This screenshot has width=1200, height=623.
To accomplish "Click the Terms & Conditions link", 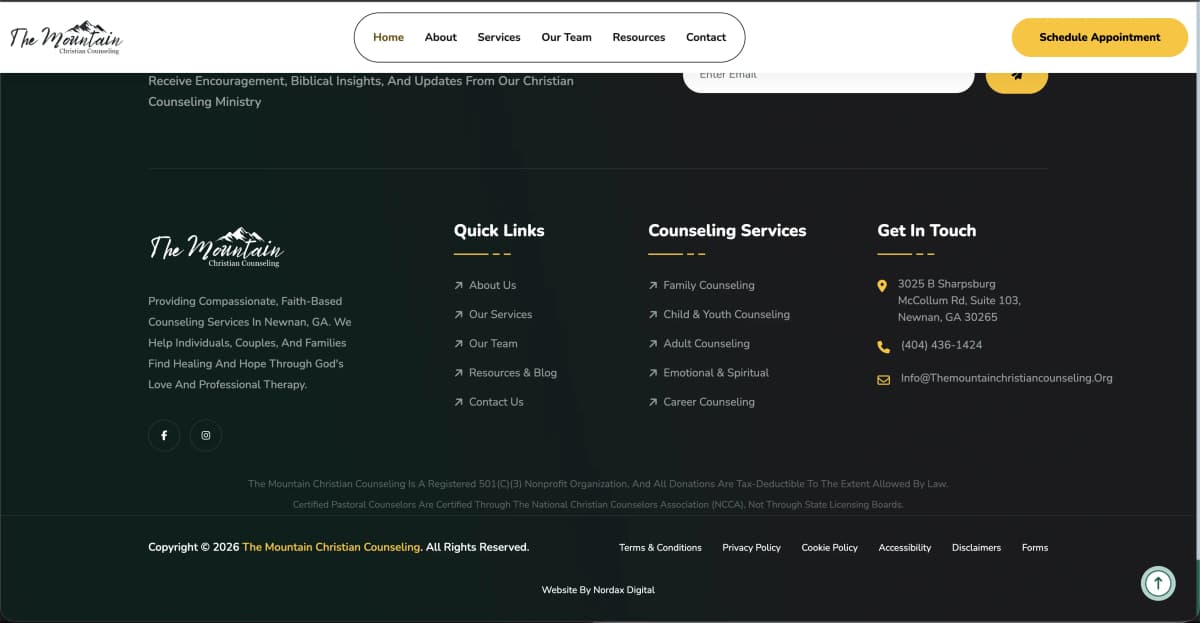I will (660, 548).
